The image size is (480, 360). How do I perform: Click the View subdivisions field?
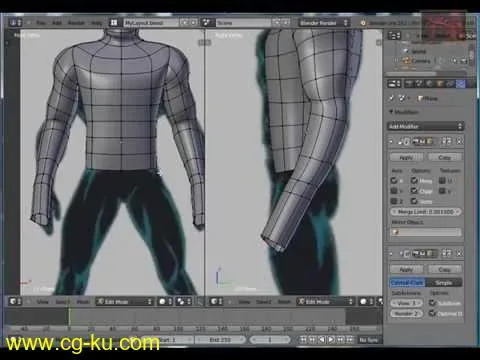click(406, 303)
